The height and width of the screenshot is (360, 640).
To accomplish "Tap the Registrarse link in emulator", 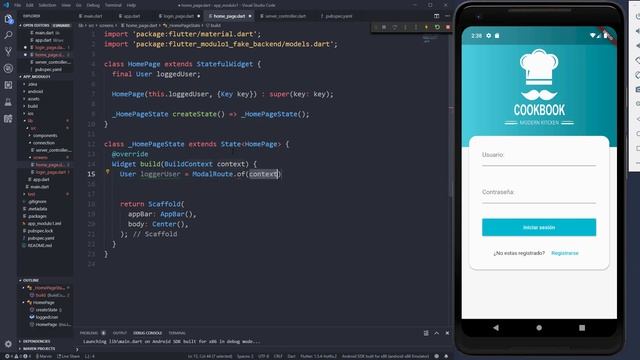I will point(564,253).
